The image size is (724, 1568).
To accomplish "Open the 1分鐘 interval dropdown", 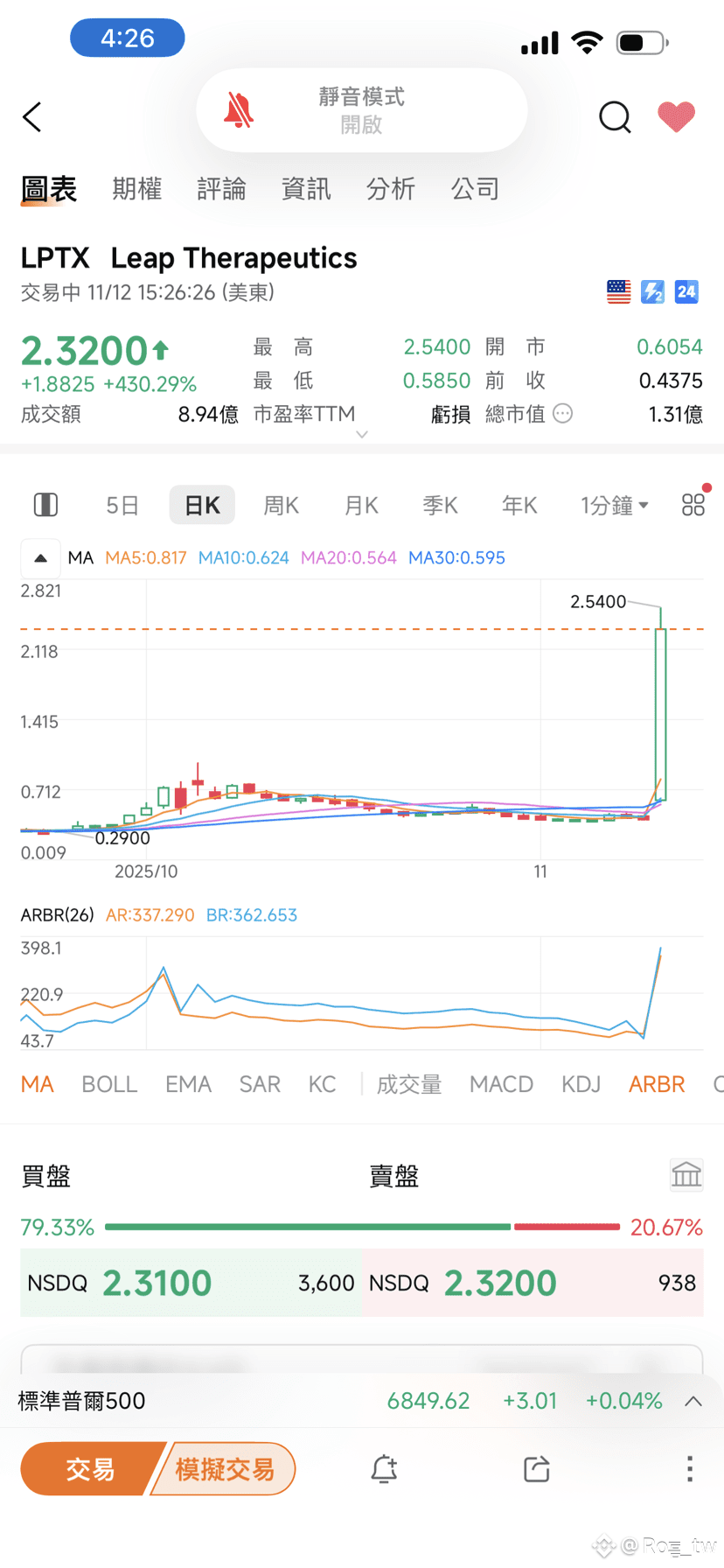I will (x=615, y=505).
